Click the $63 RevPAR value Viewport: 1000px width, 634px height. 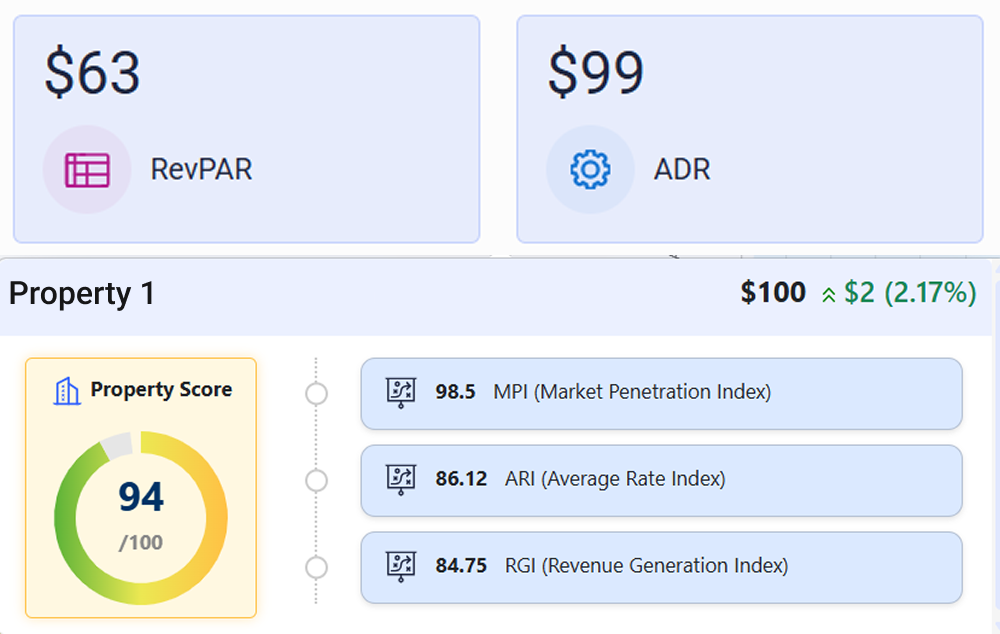point(92,73)
